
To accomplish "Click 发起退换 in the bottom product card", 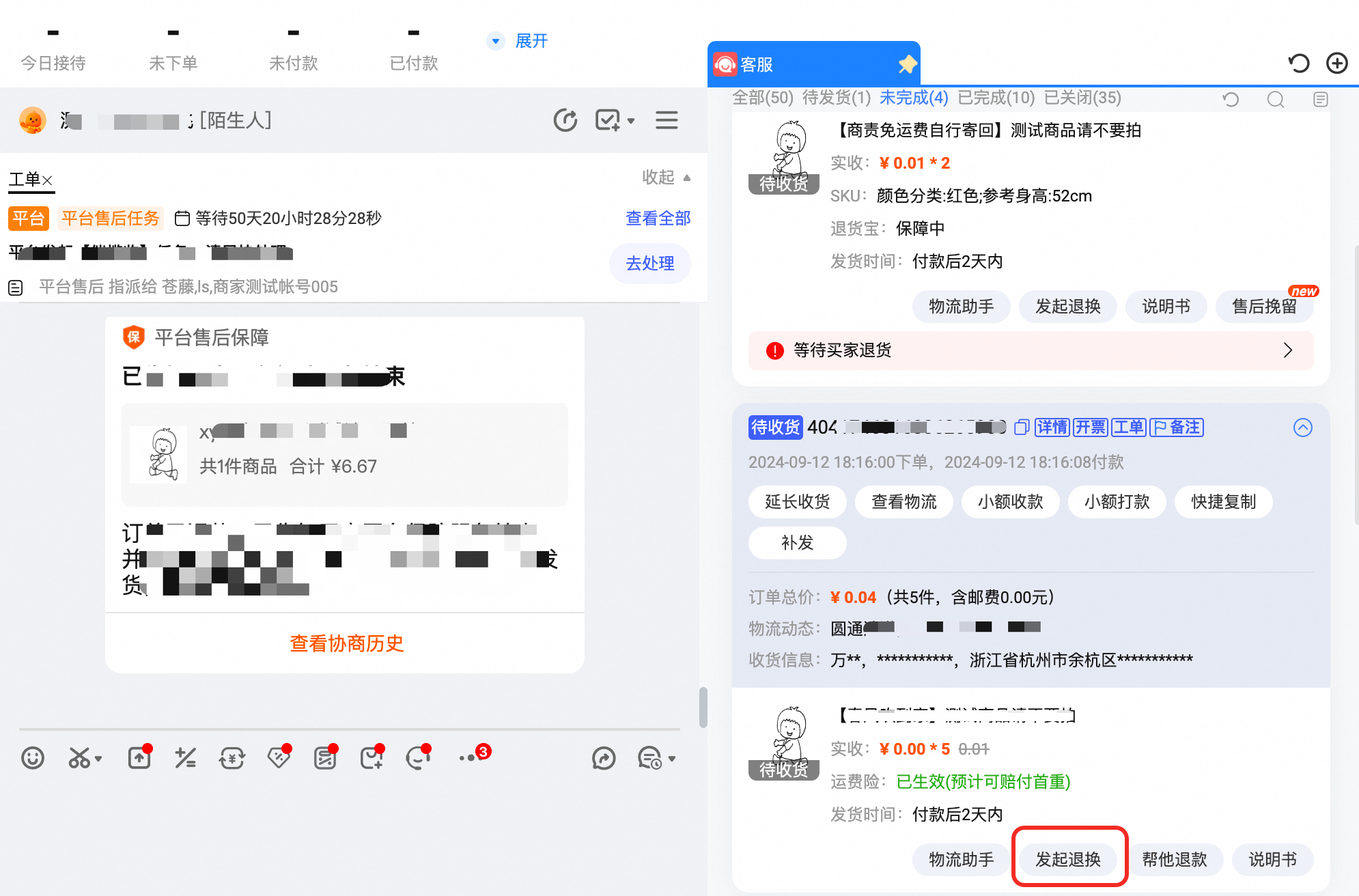I will [x=1067, y=860].
